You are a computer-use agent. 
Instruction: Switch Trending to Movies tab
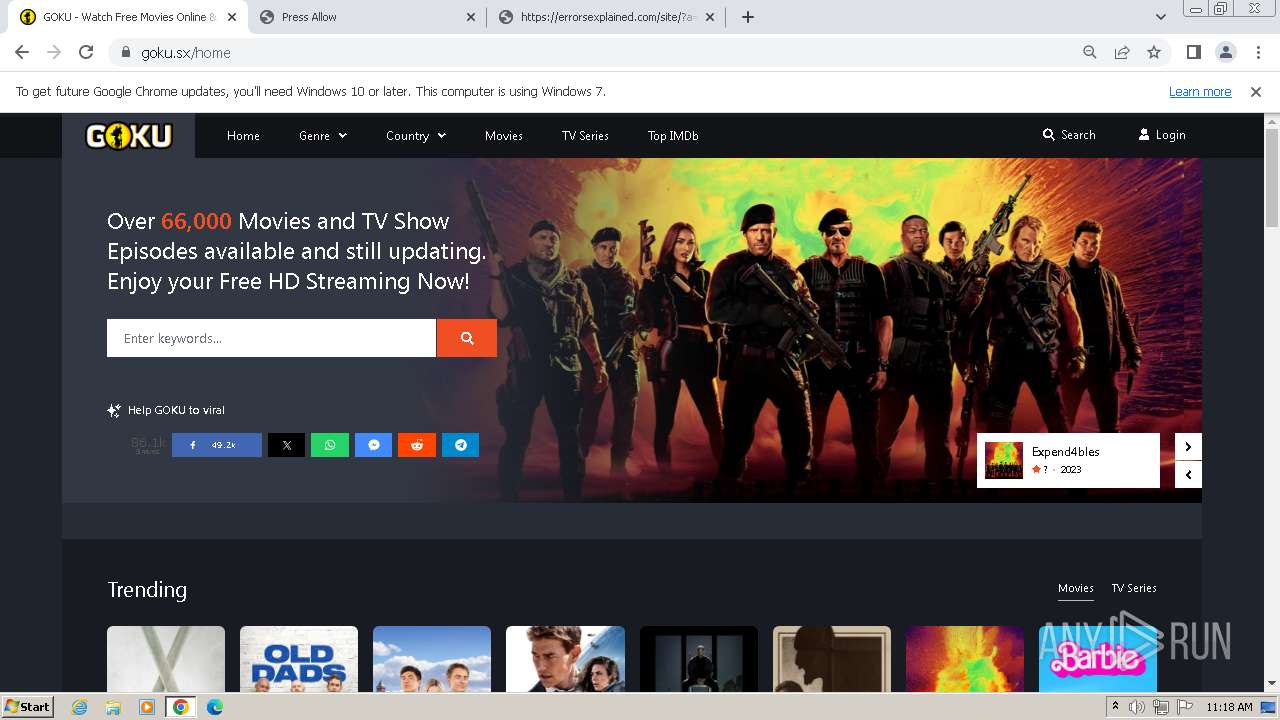[1076, 588]
